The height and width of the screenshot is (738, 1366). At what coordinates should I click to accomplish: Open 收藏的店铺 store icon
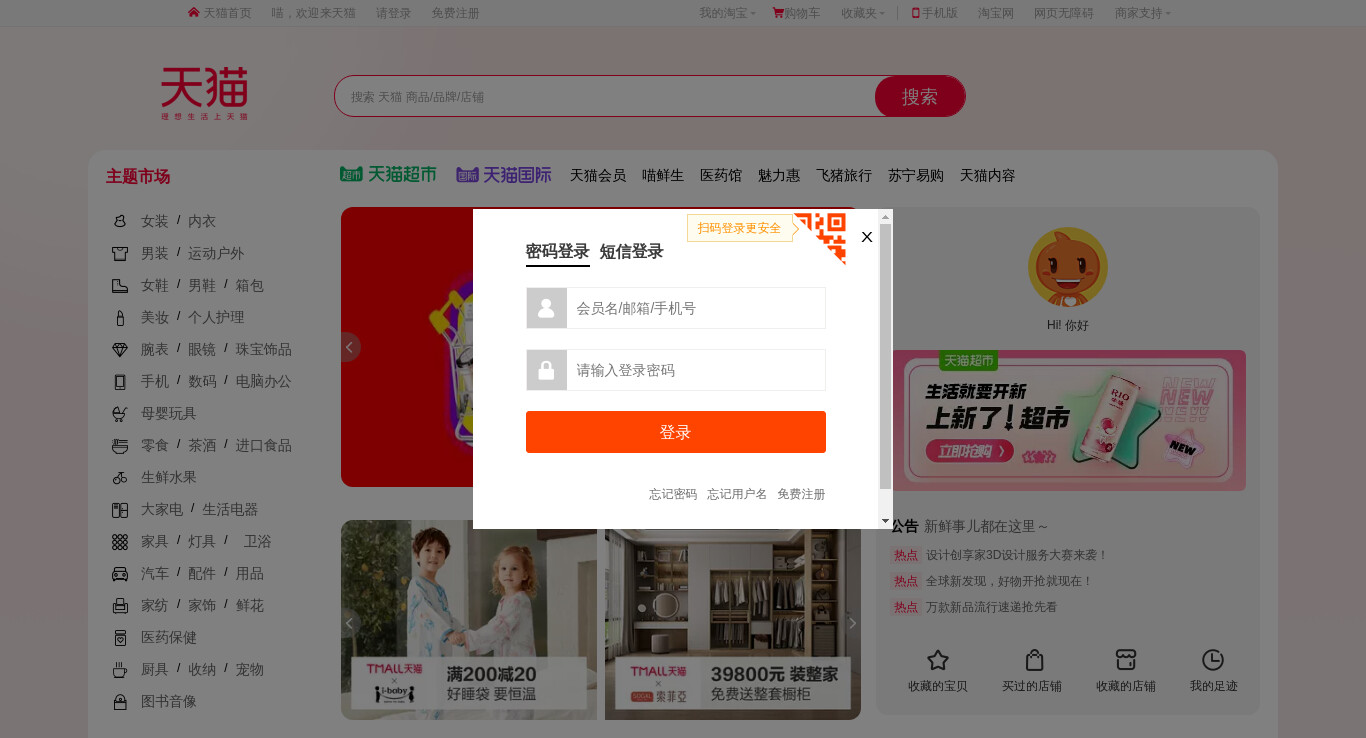click(1126, 660)
